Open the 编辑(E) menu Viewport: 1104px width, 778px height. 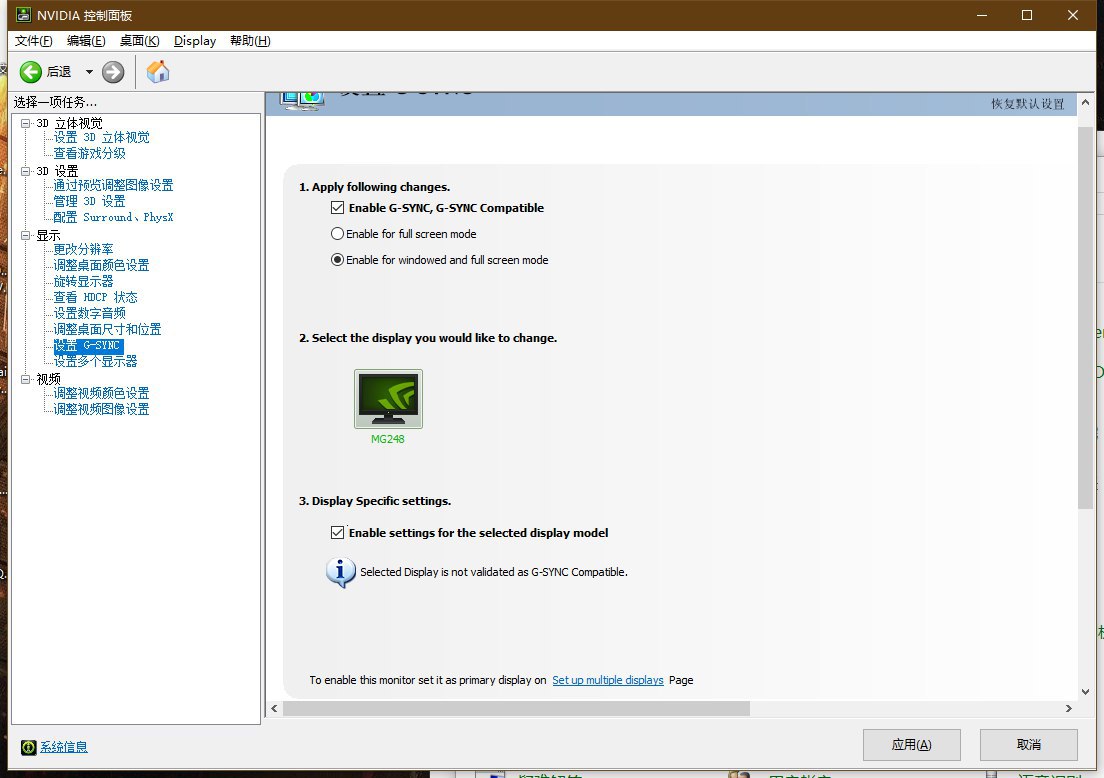86,41
